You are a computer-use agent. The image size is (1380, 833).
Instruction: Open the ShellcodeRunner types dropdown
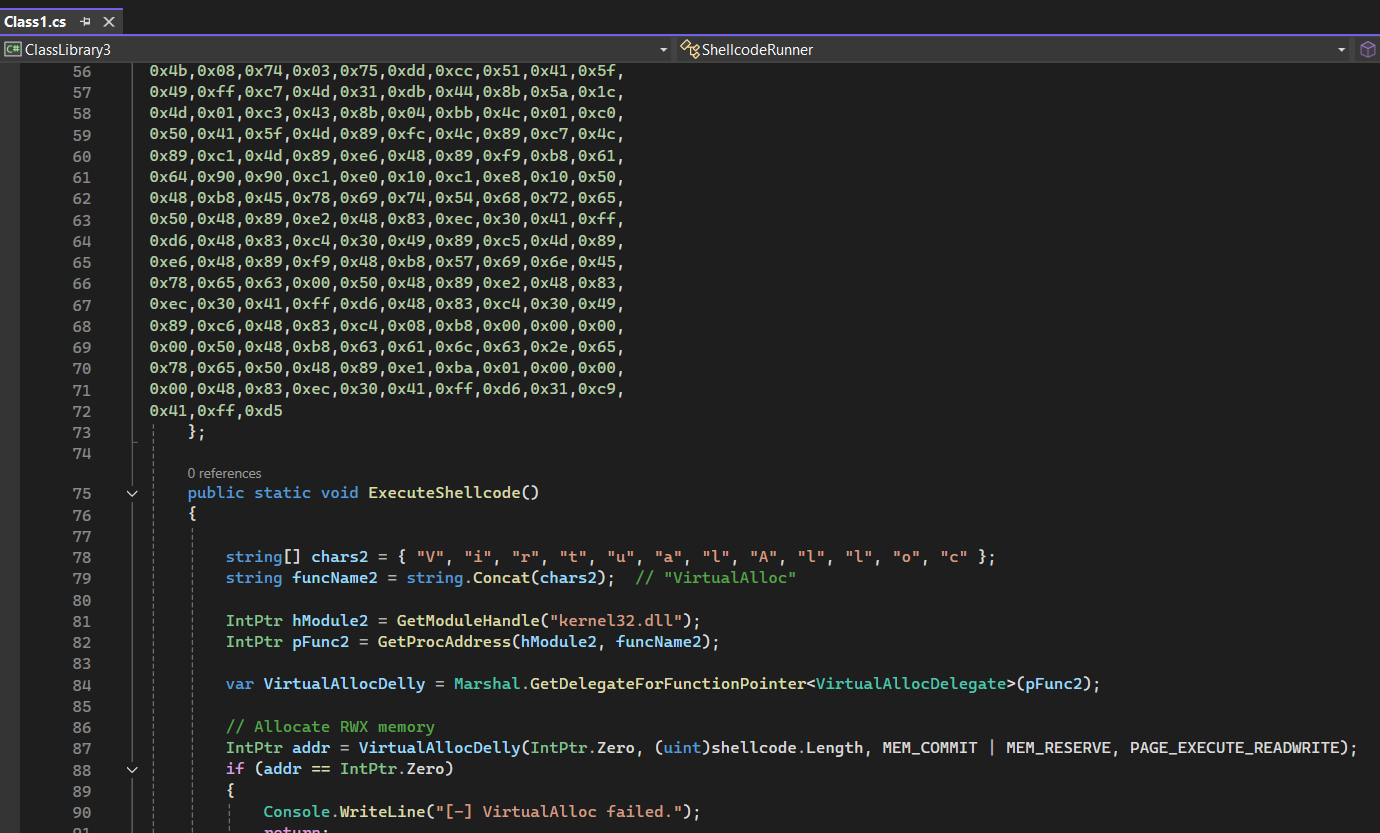coord(1342,49)
